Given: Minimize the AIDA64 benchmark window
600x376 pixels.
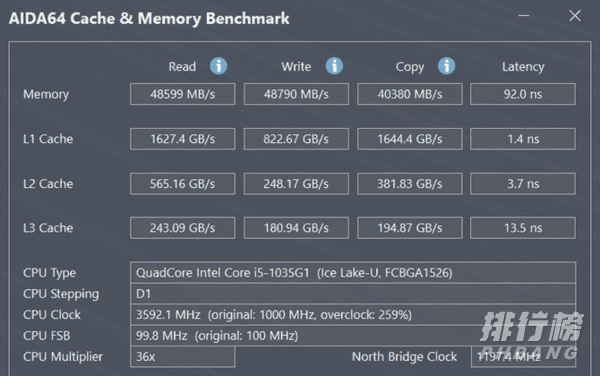Looking at the screenshot, I should tap(523, 16).
